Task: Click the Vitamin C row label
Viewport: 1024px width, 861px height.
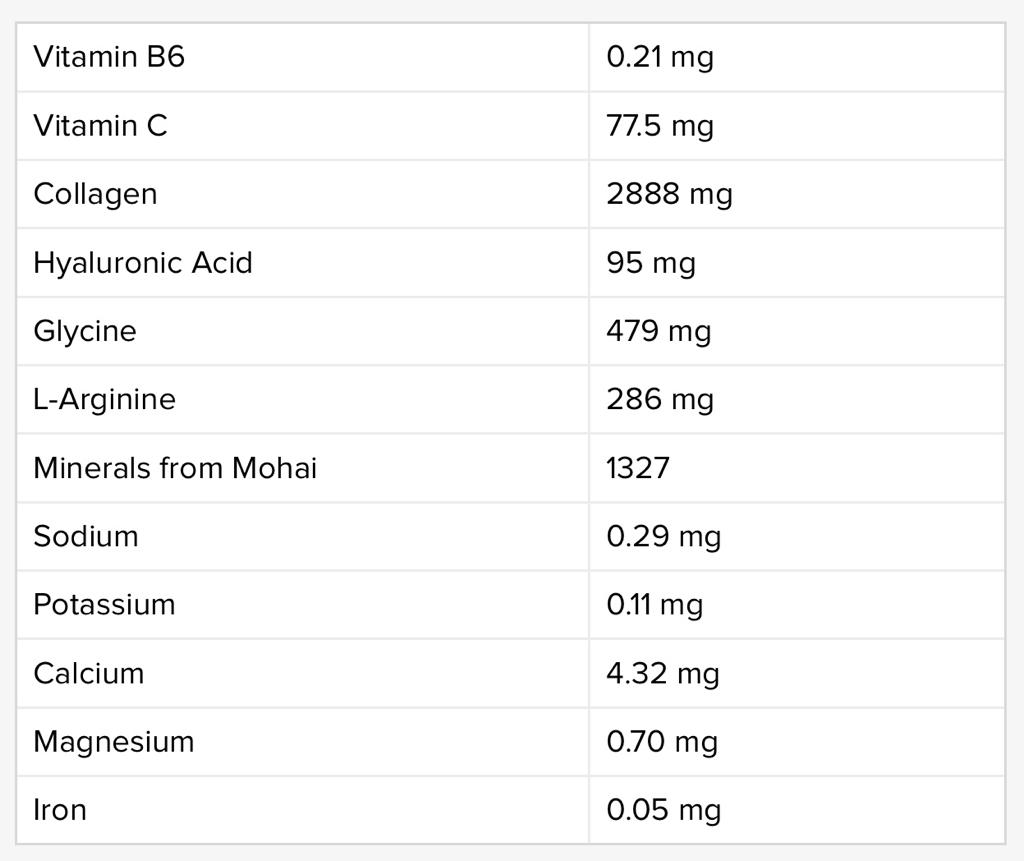Action: (x=100, y=126)
